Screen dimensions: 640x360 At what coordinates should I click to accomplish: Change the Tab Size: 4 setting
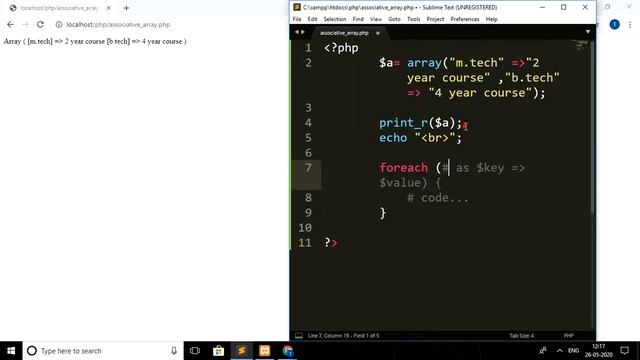(x=521, y=336)
